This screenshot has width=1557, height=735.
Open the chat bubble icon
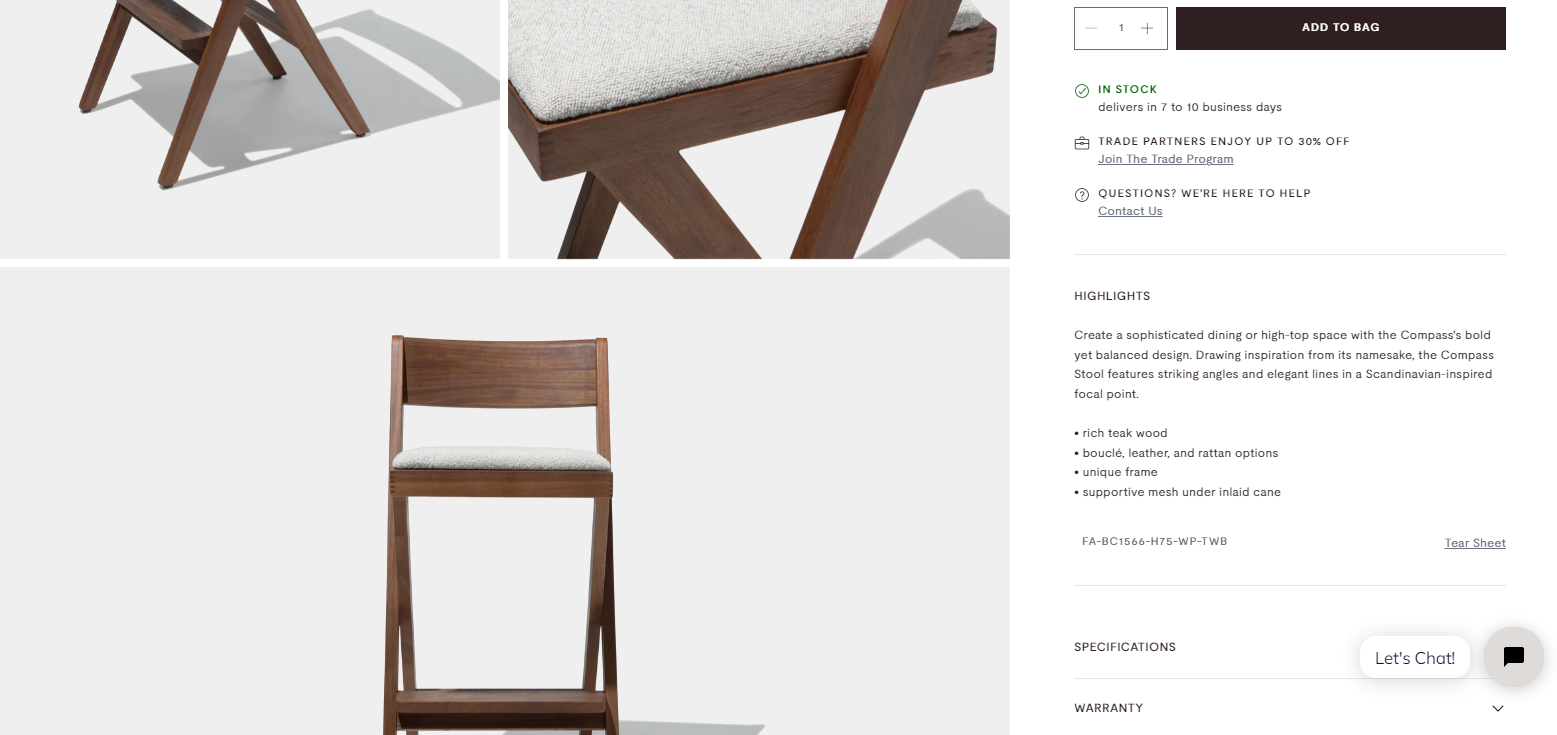1514,657
